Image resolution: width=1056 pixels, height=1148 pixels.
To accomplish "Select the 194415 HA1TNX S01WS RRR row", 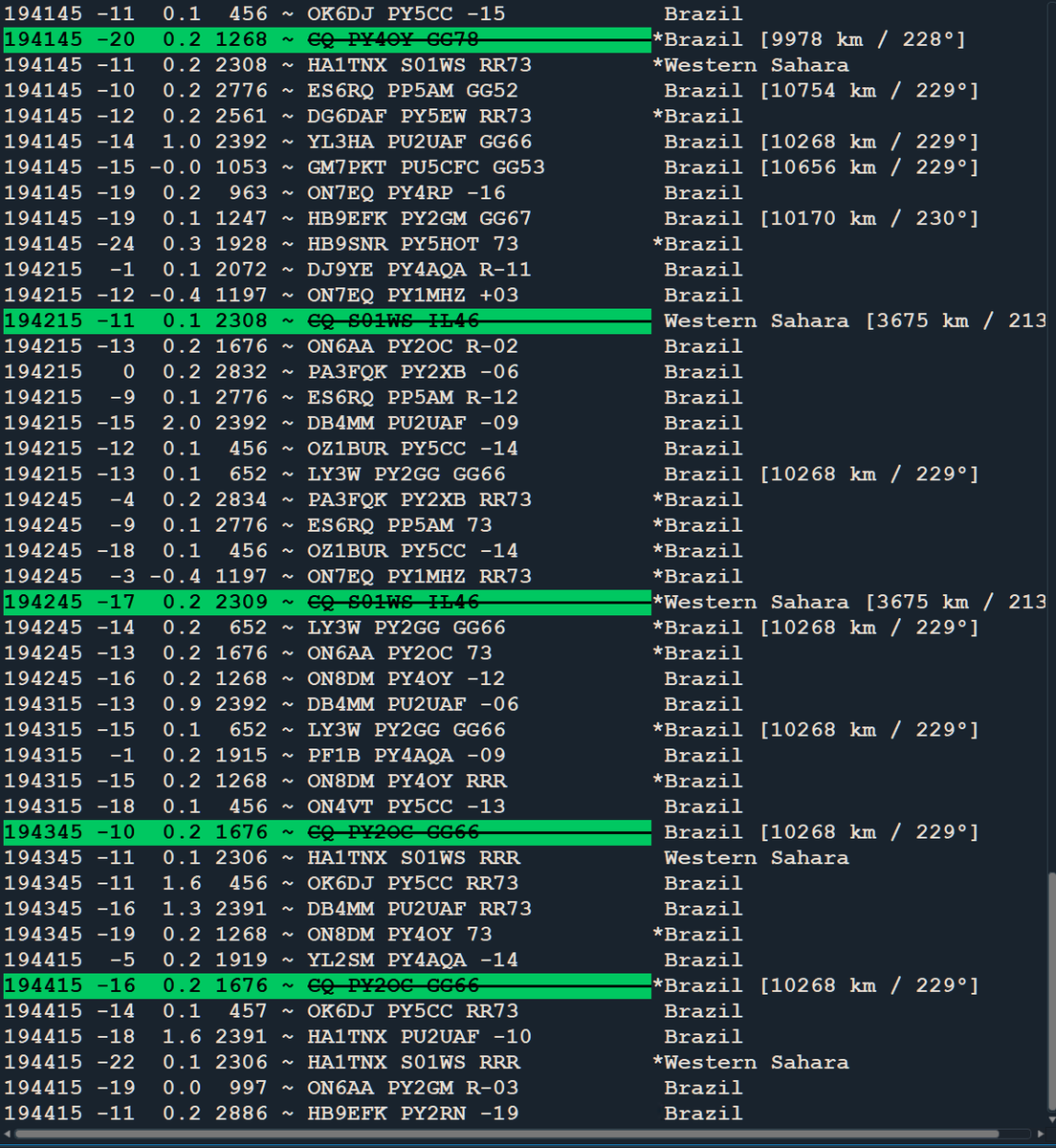I will [x=524, y=1063].
